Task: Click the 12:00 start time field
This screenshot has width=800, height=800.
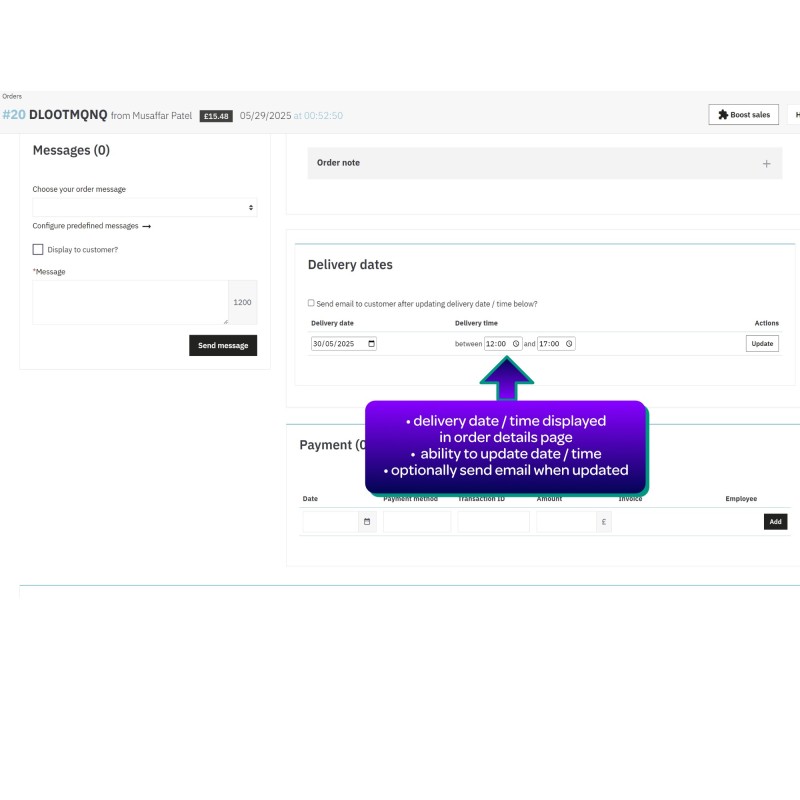Action: [503, 344]
